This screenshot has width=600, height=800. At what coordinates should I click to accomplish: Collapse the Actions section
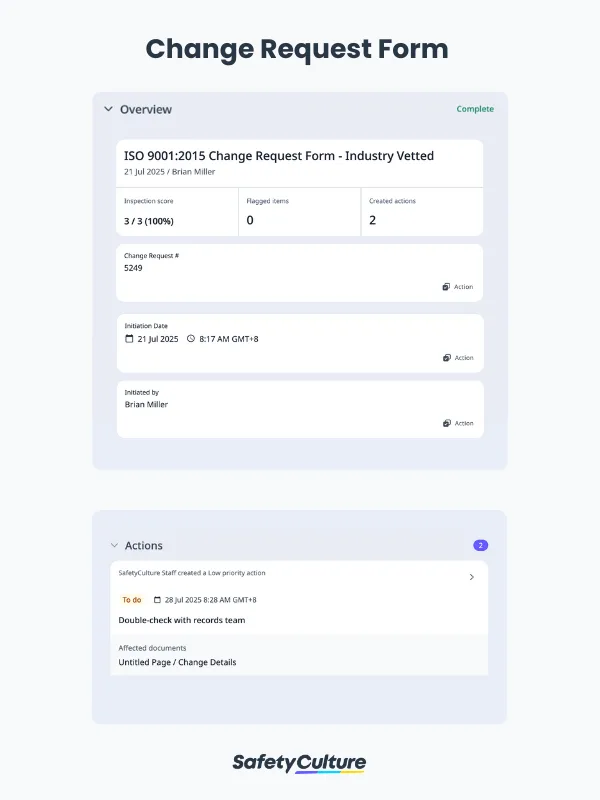[115, 546]
